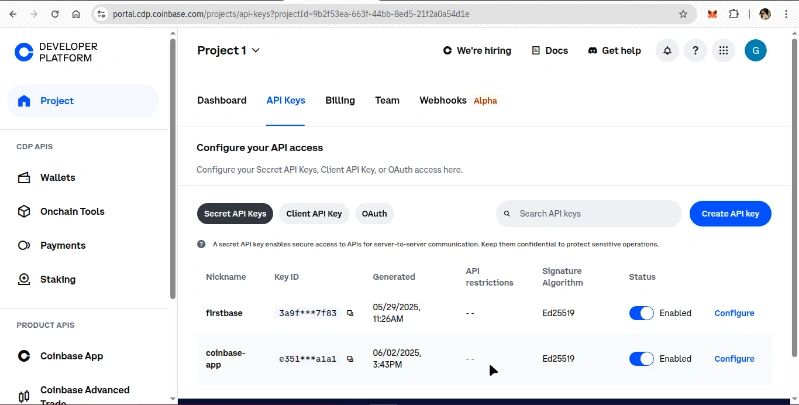
Task: Open the Get help link
Action: click(615, 50)
